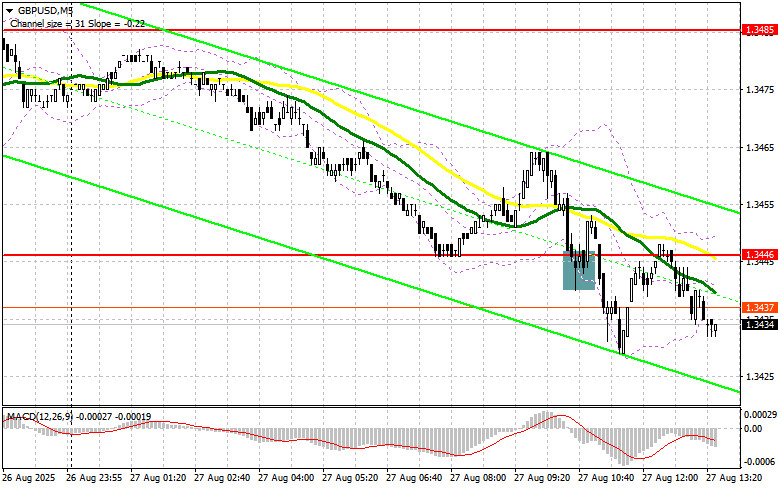The height and width of the screenshot is (489, 781).
Task: Click the 1.3465 price axis label
Action: [761, 148]
